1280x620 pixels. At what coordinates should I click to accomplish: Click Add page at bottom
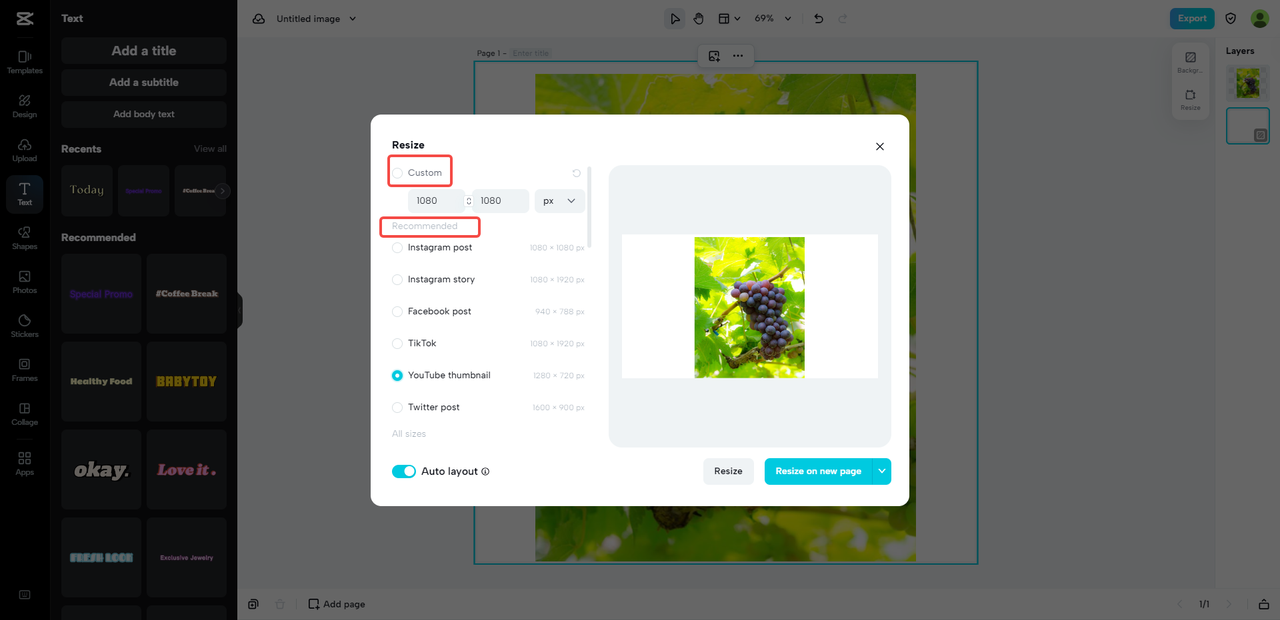pos(336,604)
